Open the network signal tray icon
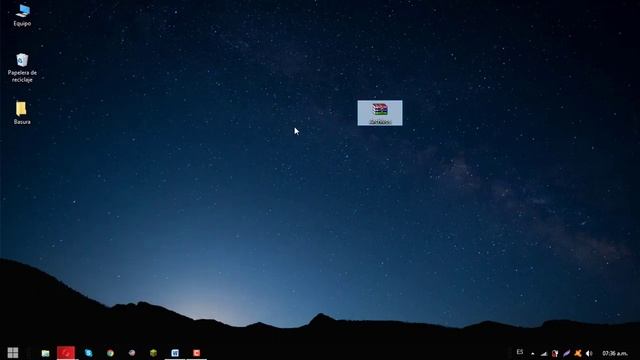Screen dimensions: 640x360 (x=544, y=353)
